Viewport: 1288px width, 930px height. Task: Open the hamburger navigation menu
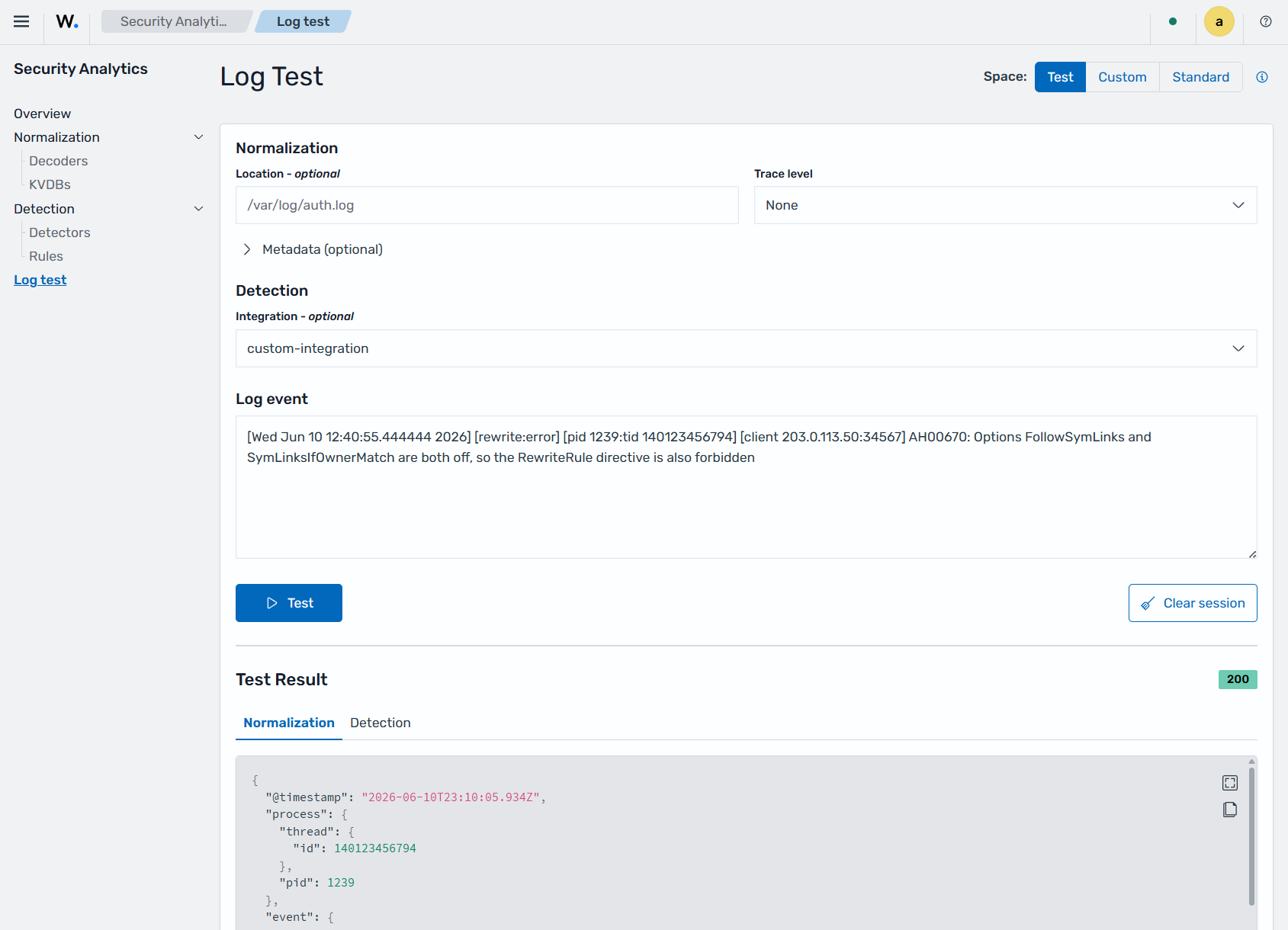(21, 21)
